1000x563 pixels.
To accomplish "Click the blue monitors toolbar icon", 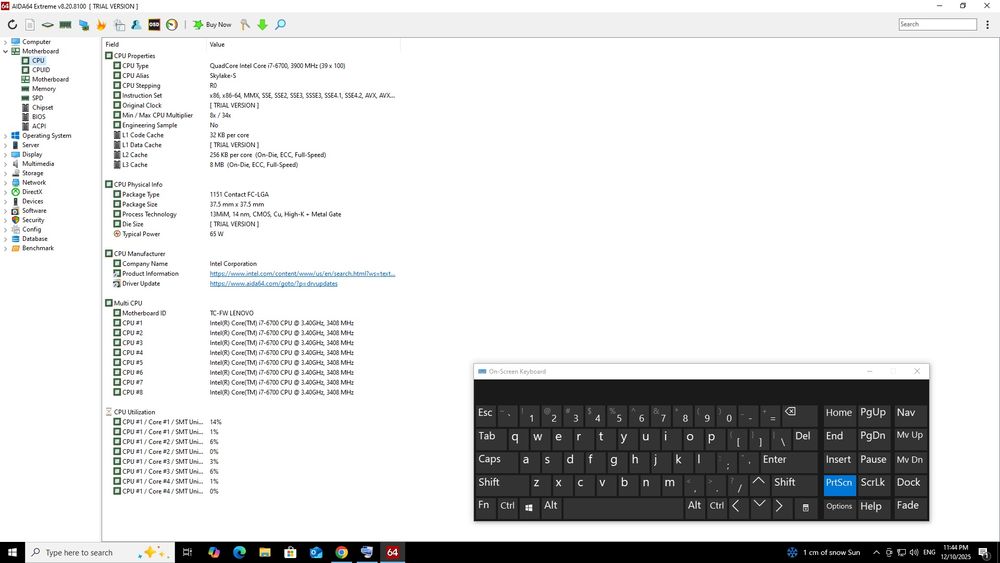I will click(84, 25).
